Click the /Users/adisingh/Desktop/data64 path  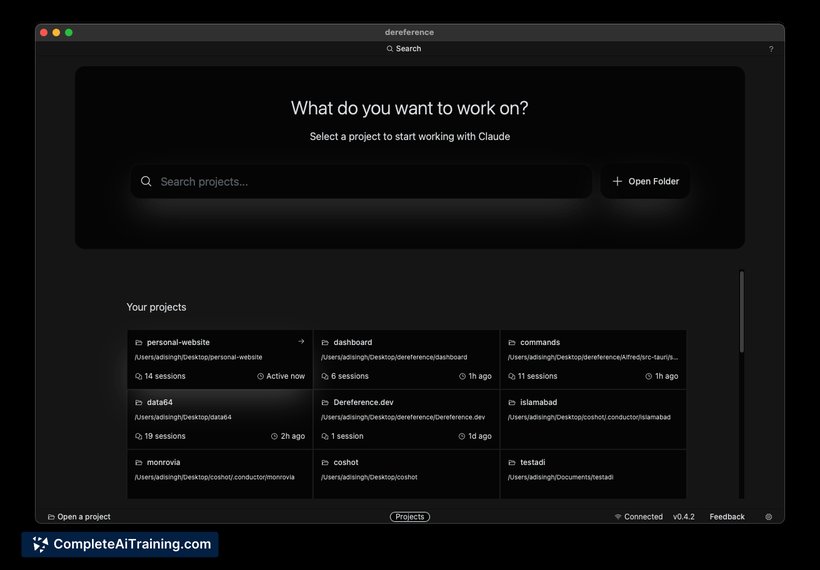183,417
